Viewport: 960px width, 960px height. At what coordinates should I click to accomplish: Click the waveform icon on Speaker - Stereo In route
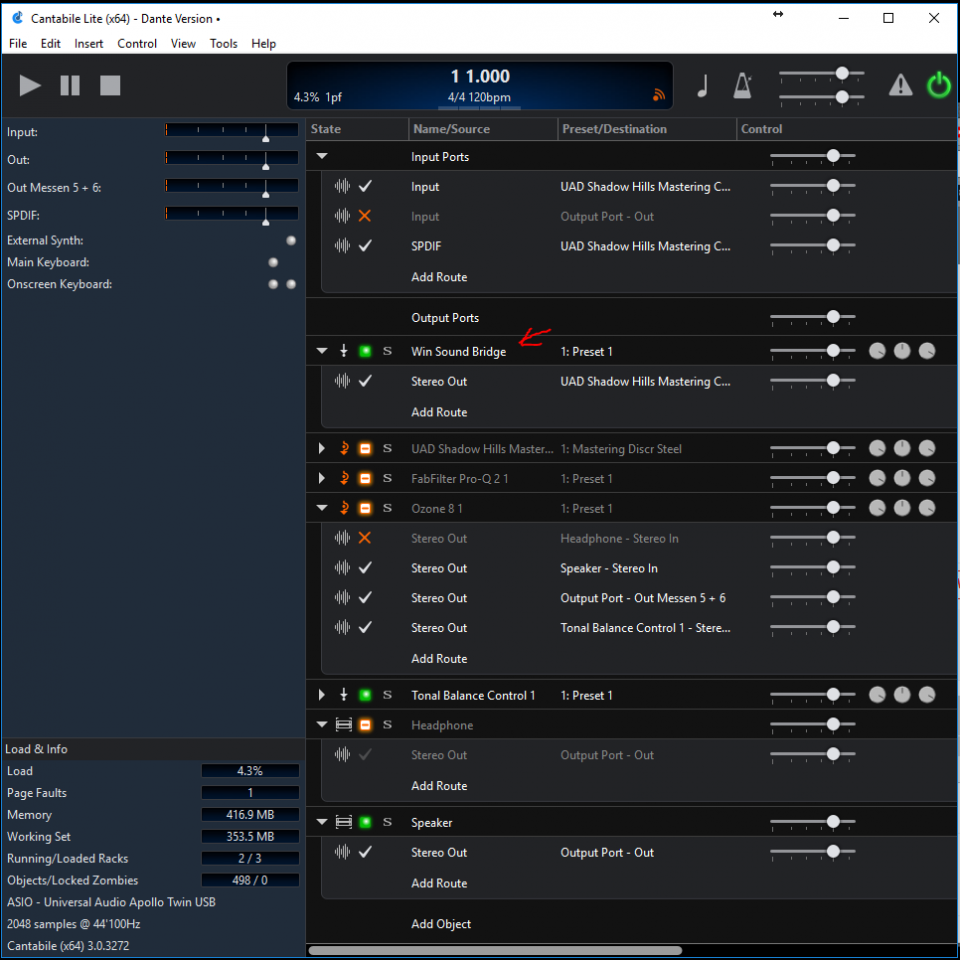click(342, 568)
